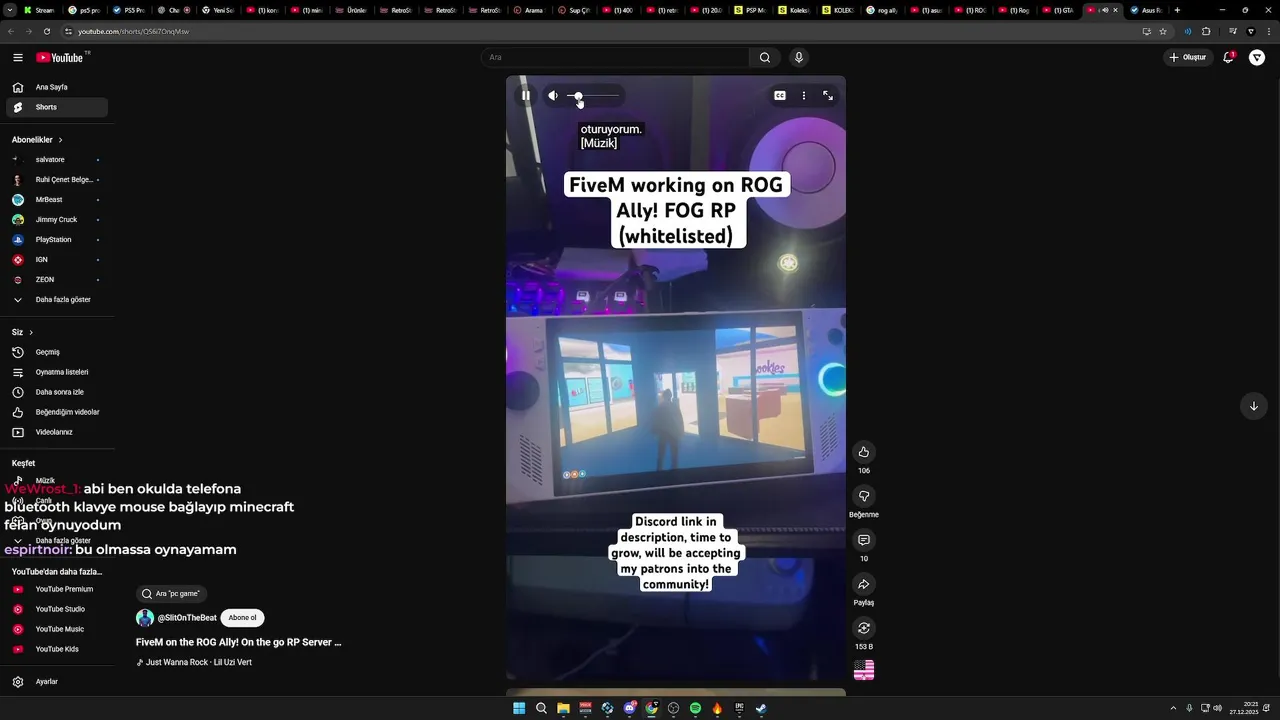Open the ZEON channel subscription
Image resolution: width=1280 pixels, height=720 pixels.
pyautogui.click(x=57, y=280)
